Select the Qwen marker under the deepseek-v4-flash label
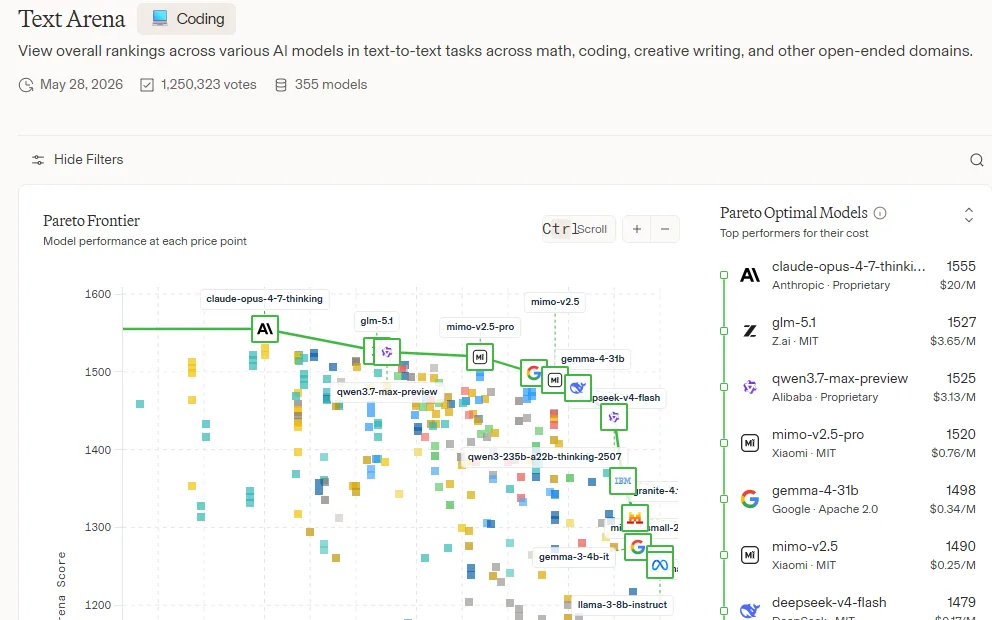The width and height of the screenshot is (992, 620). 614,417
